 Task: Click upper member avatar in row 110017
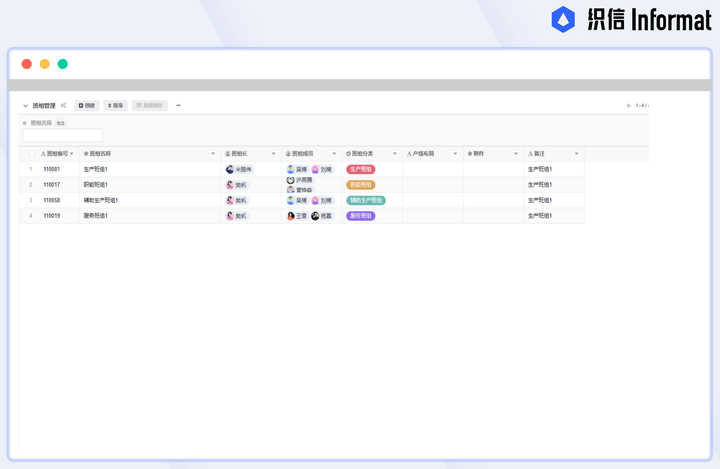tap(290, 180)
